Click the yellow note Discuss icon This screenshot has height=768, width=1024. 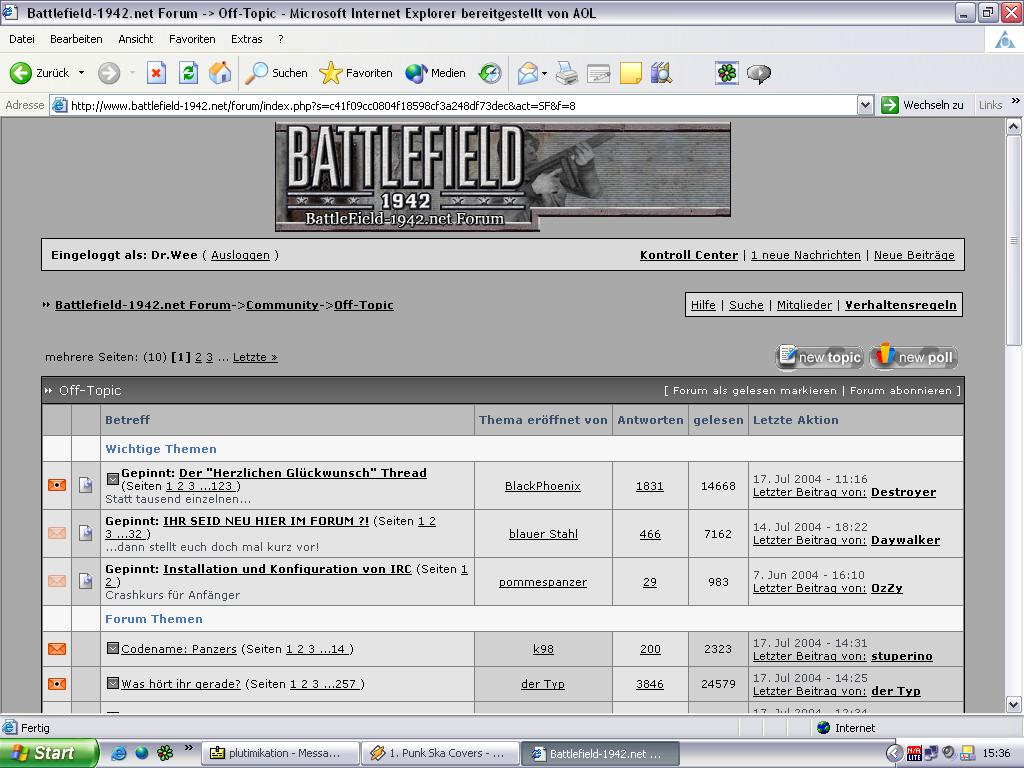pyautogui.click(x=630, y=73)
